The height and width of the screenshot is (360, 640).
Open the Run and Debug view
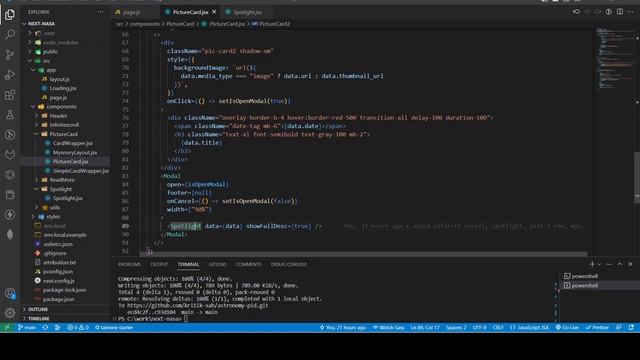(x=10, y=74)
